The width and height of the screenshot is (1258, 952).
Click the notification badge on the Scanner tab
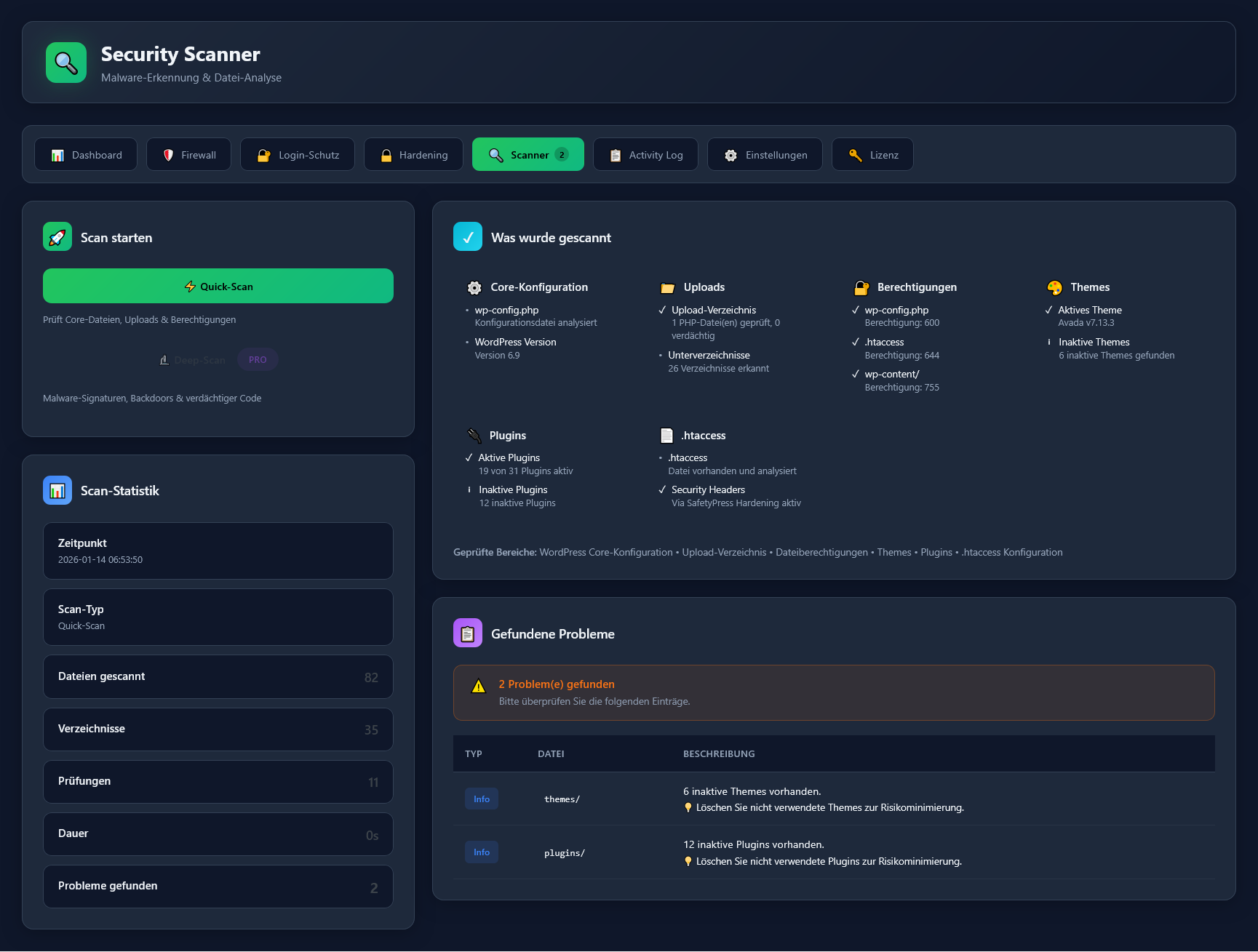click(x=561, y=154)
